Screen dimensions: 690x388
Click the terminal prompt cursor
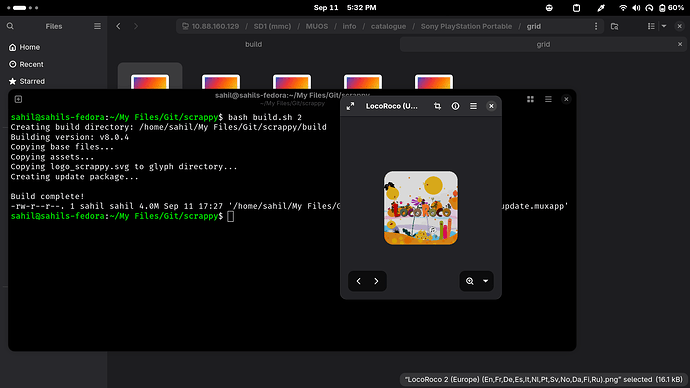click(231, 216)
